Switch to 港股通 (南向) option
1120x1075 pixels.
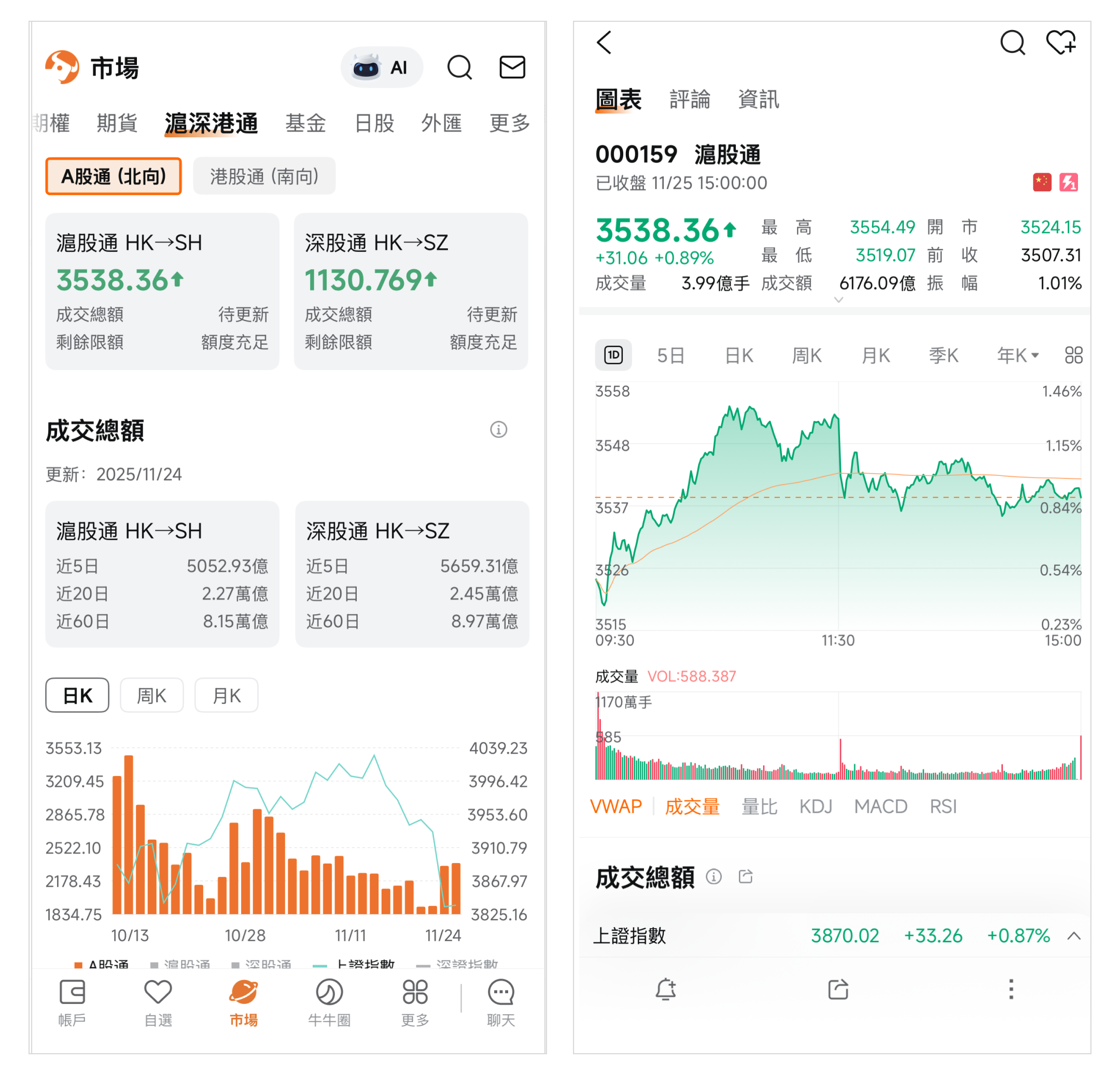pos(264,177)
